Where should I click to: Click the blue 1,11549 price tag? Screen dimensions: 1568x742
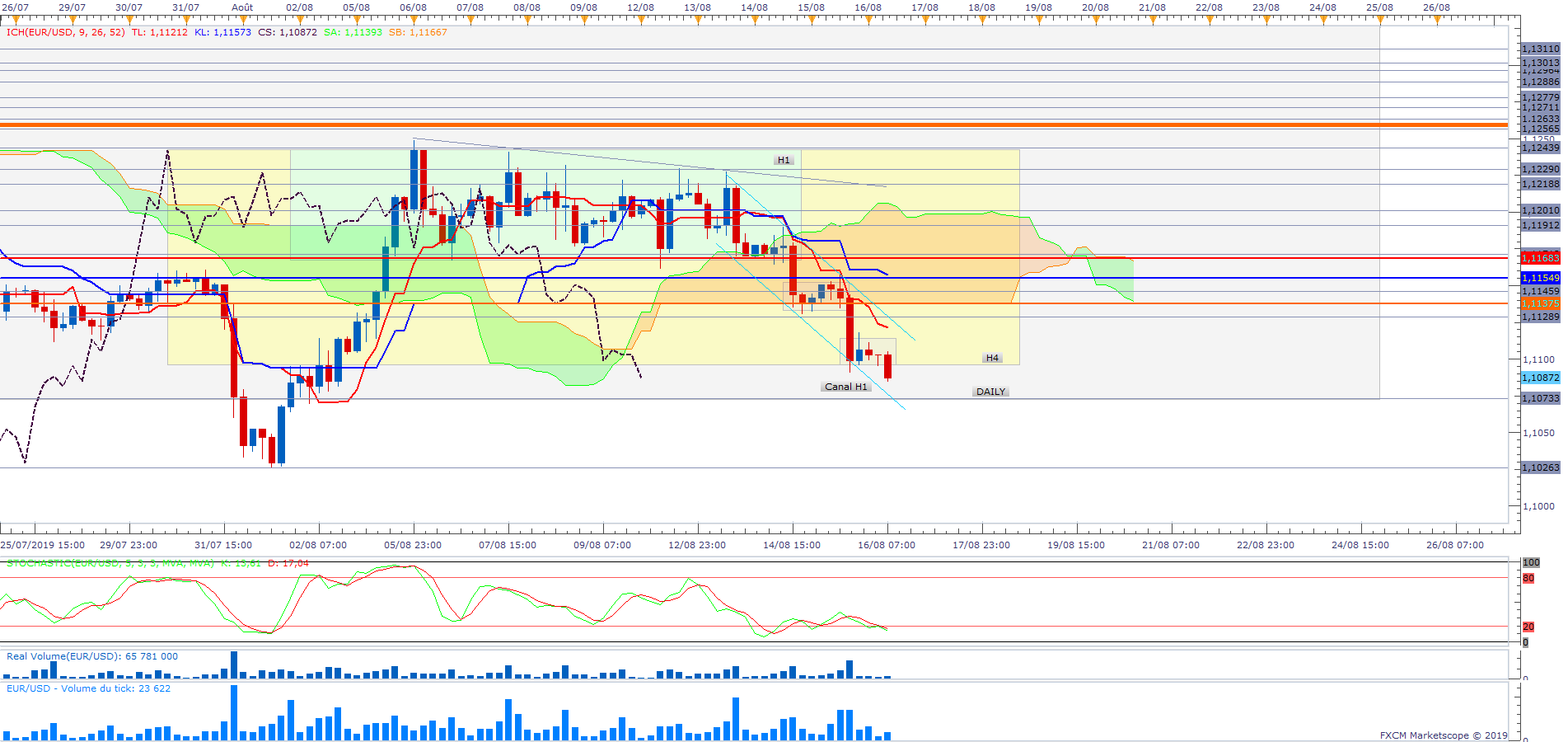[1540, 278]
